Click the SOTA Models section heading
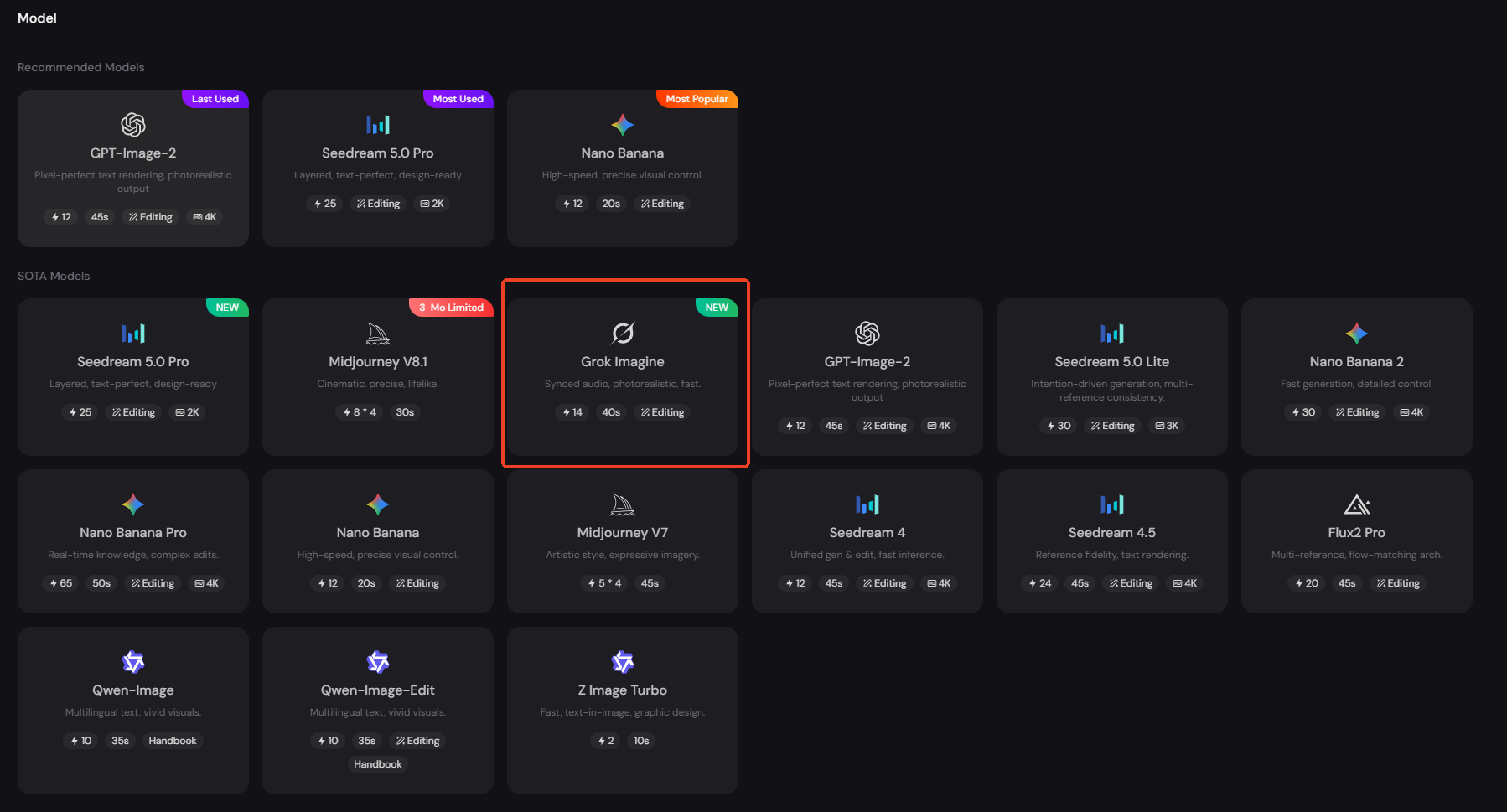 click(x=54, y=276)
